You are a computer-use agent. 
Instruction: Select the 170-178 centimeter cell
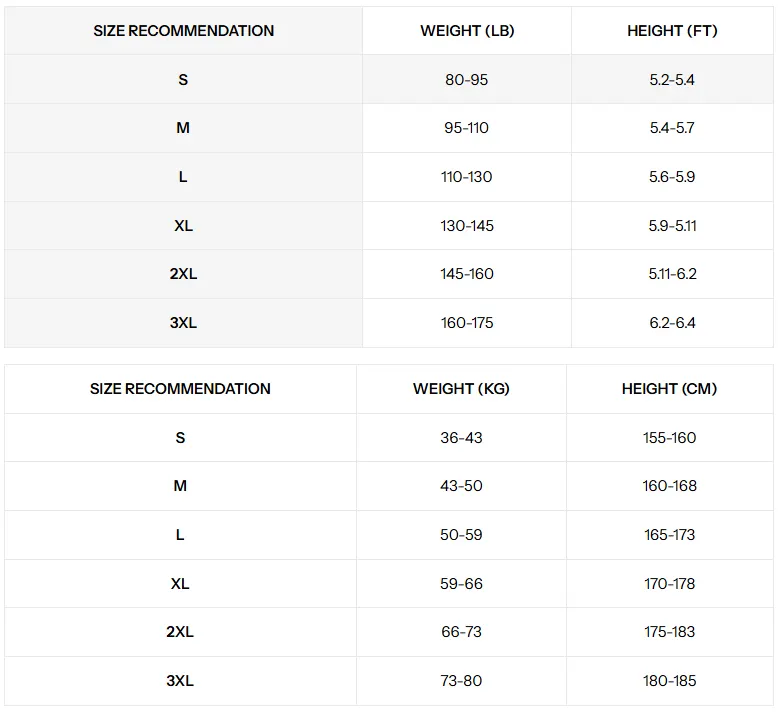(x=669, y=584)
